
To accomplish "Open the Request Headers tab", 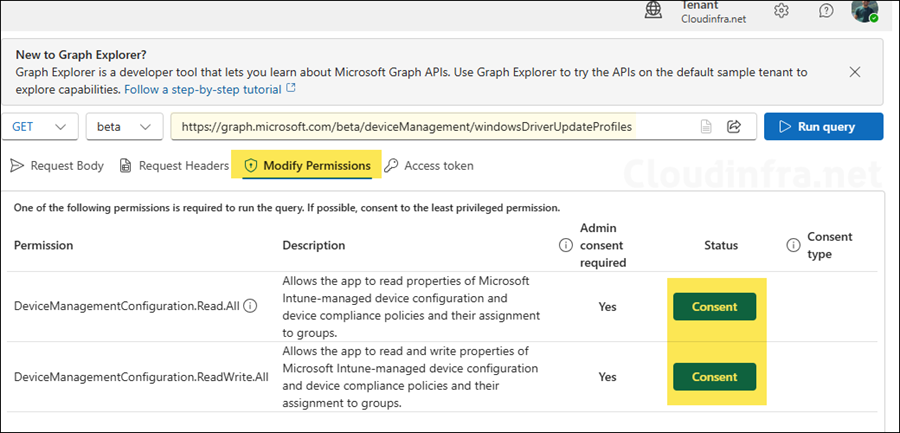I will pos(174,166).
